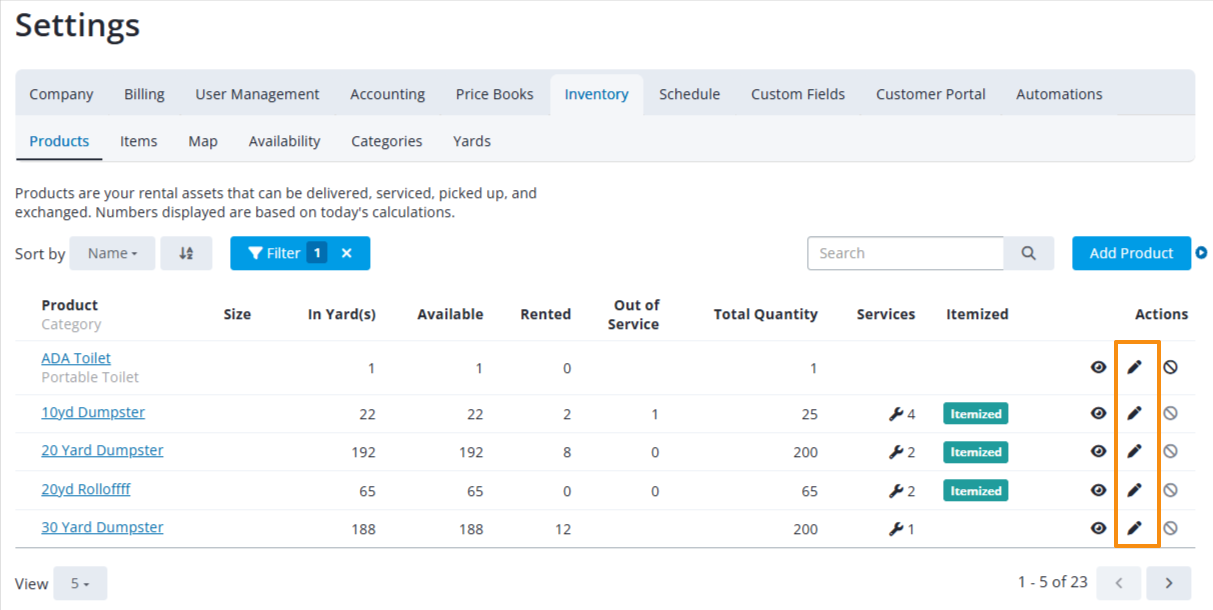
Task: Edit the ADA Toilet product pencil icon
Action: [1134, 367]
